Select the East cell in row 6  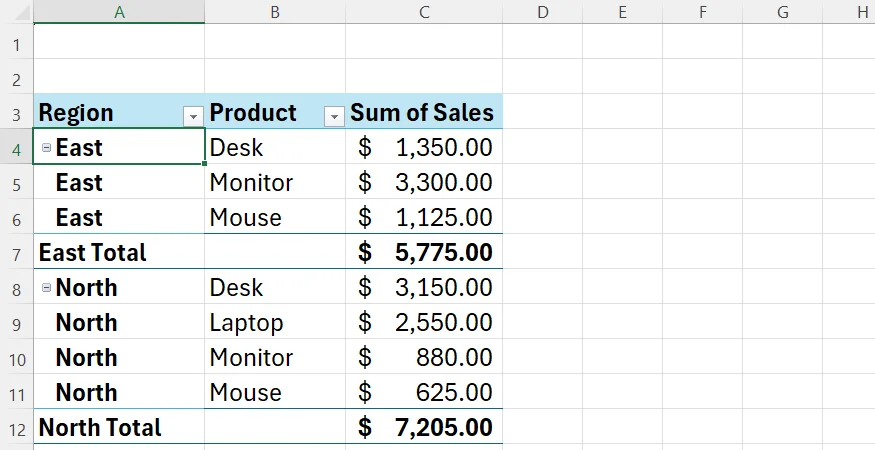tap(119, 217)
